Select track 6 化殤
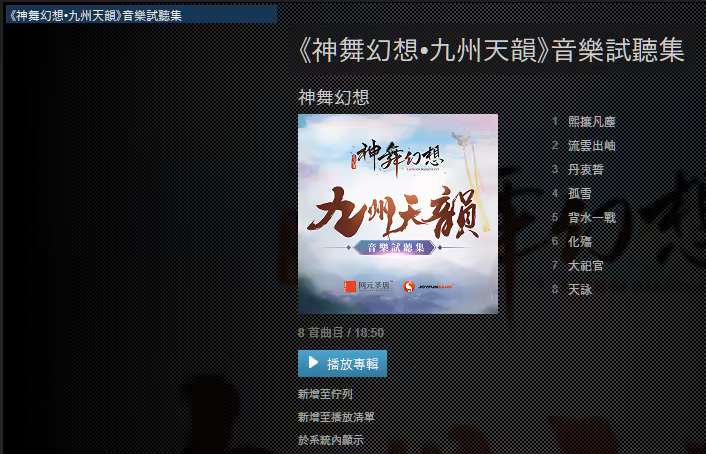This screenshot has height=454, width=706. pos(580,242)
